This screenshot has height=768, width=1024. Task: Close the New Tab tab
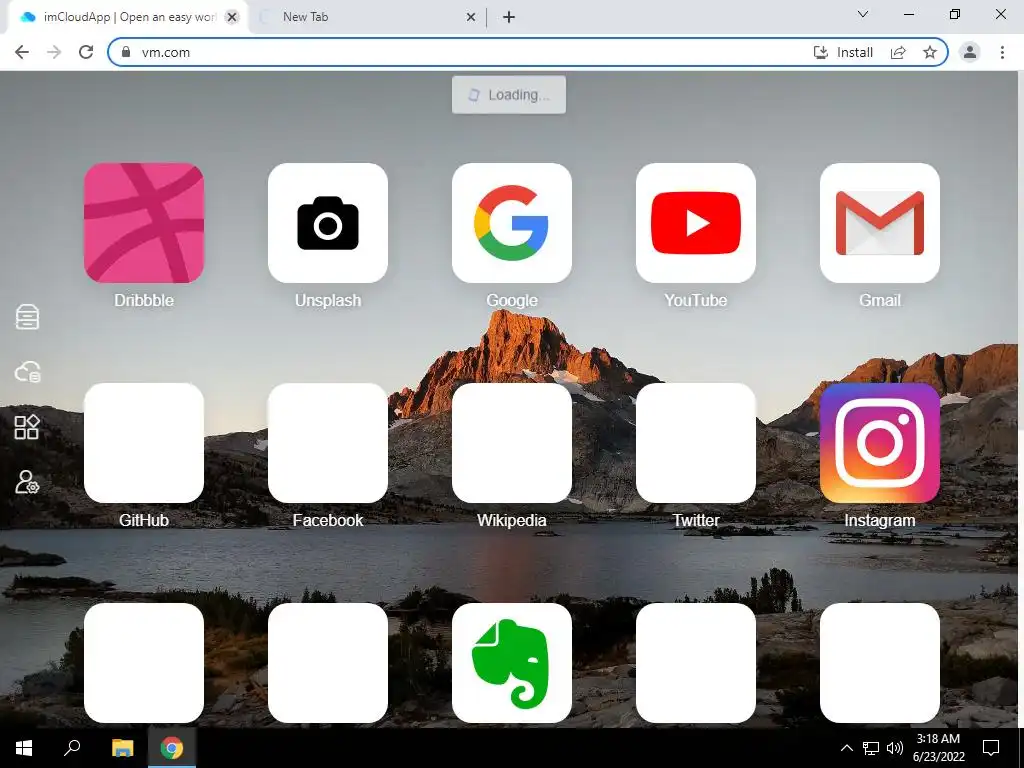(x=471, y=17)
